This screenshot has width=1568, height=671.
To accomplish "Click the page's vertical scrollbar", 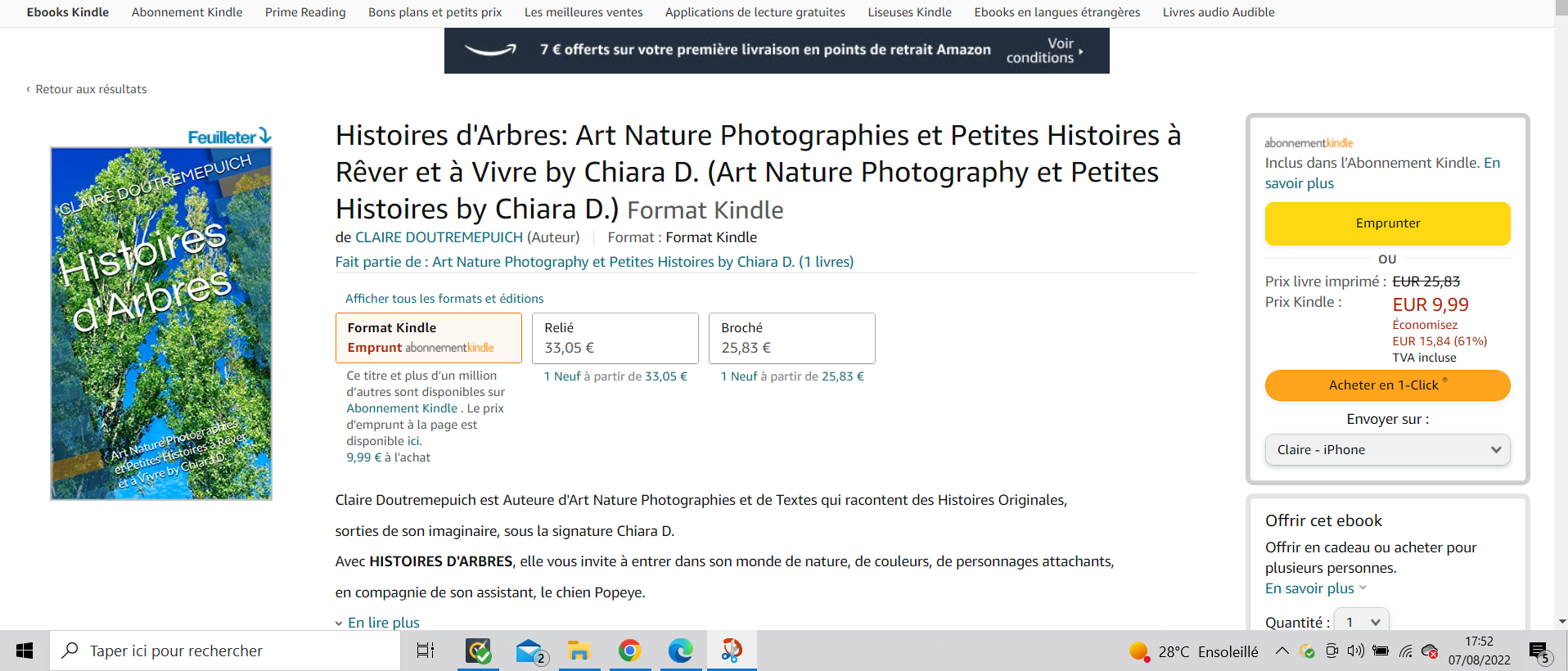I will [1561, 315].
